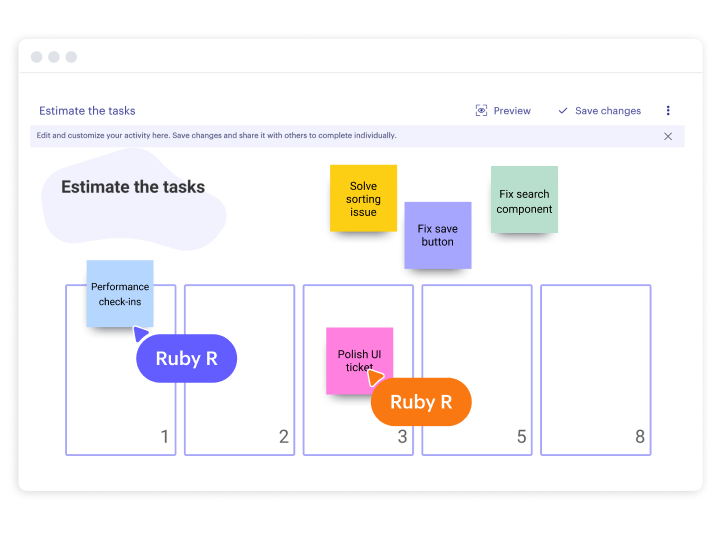The height and width of the screenshot is (541, 720).
Task: Click the estimate column numbered 5
Action: [x=477, y=370]
